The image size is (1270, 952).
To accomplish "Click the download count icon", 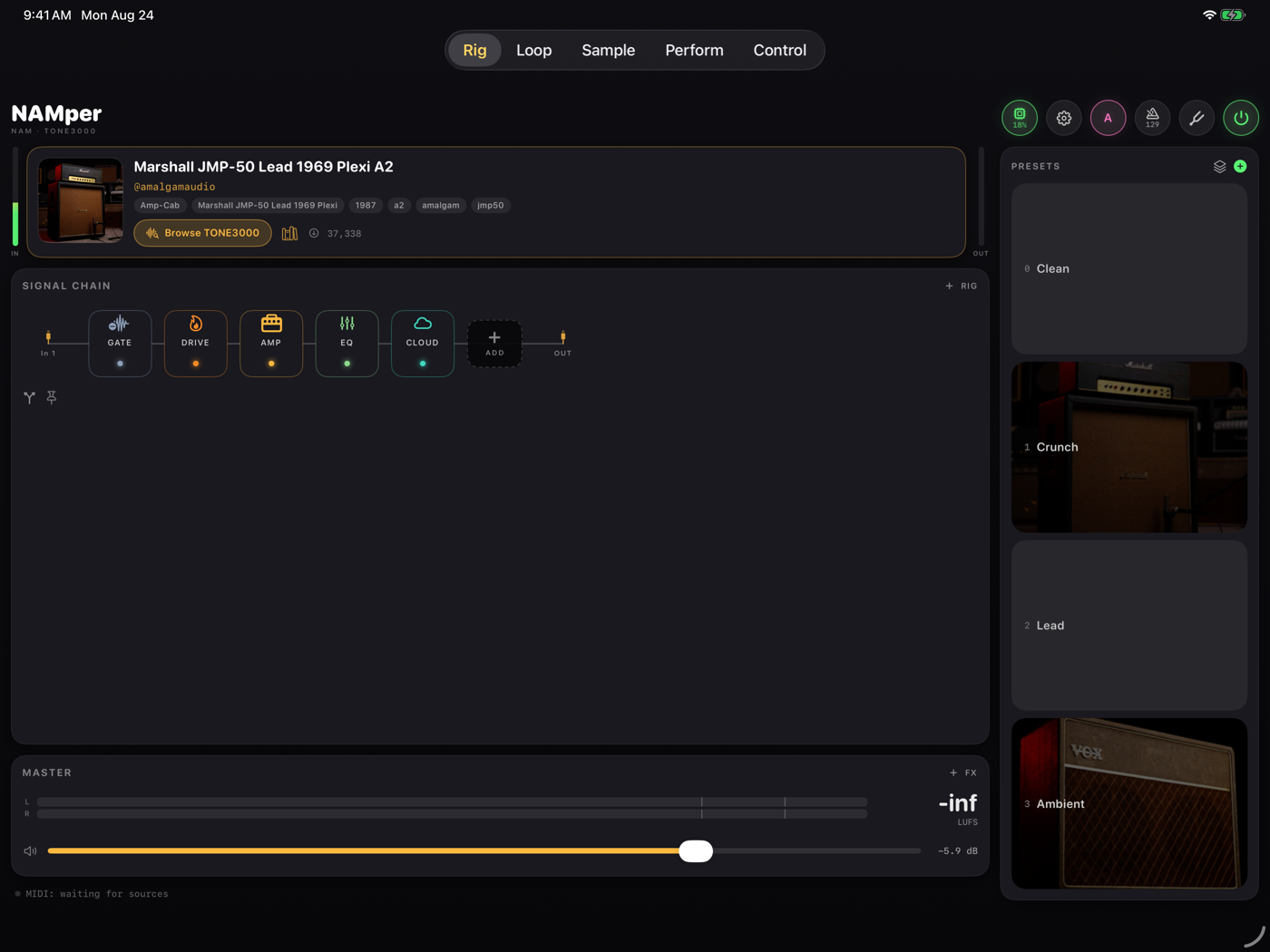I will pos(314,233).
